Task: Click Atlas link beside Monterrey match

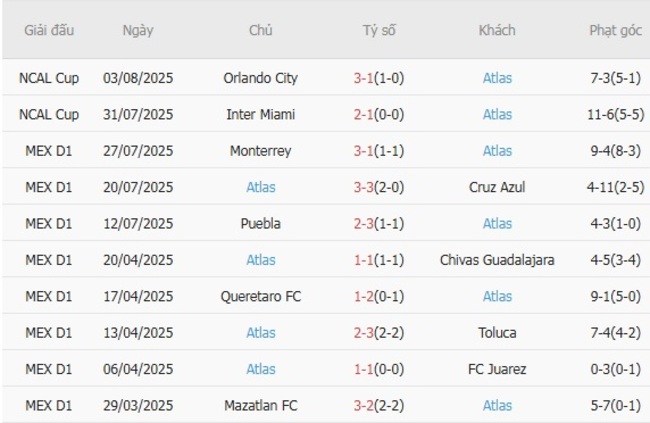Action: [497, 151]
